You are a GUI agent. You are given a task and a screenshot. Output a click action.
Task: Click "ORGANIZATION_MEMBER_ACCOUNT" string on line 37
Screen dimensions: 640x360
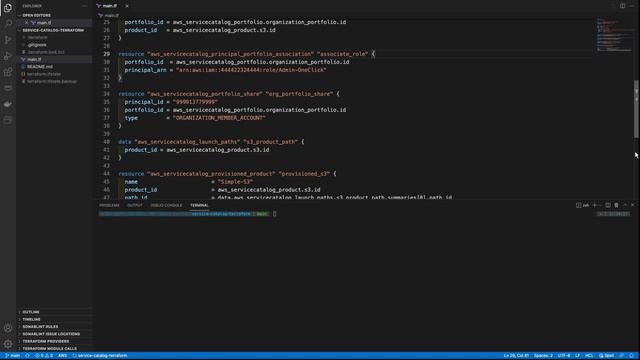(x=219, y=118)
